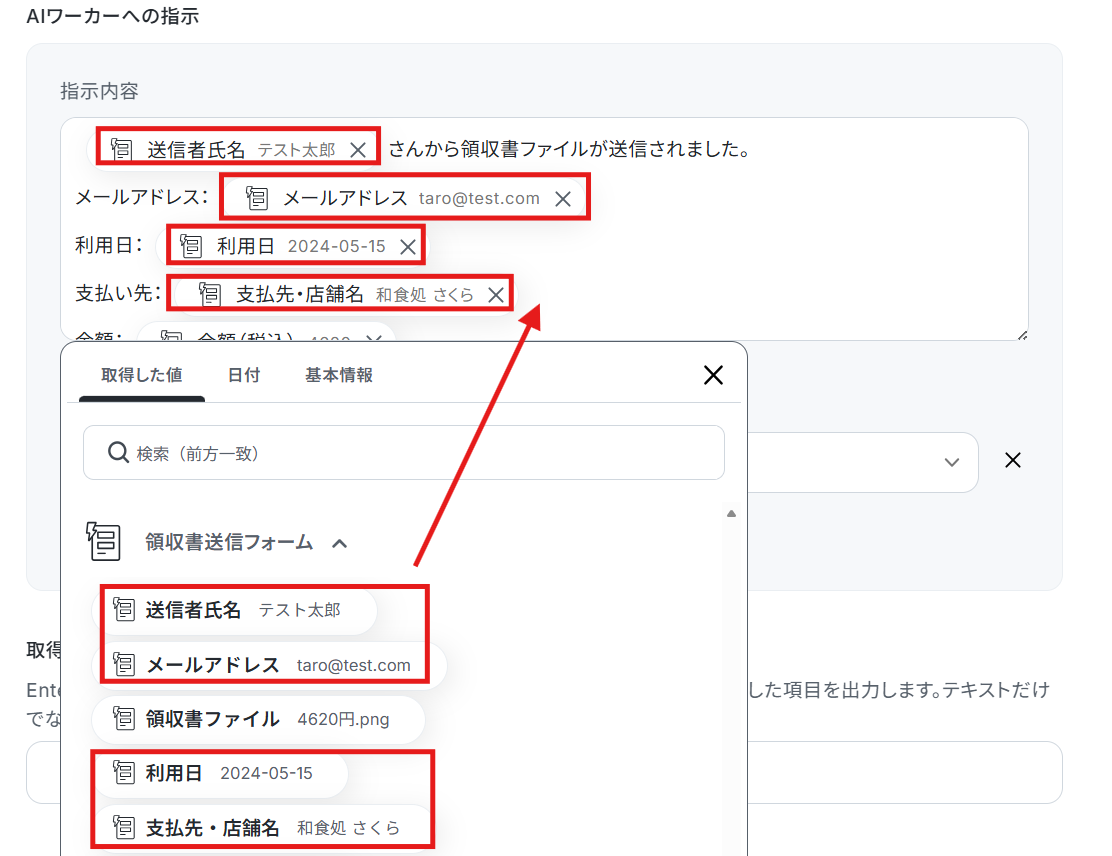Image resolution: width=1112 pixels, height=856 pixels.
Task: Click the icon beside メールアドレス in value list
Action: [124, 665]
